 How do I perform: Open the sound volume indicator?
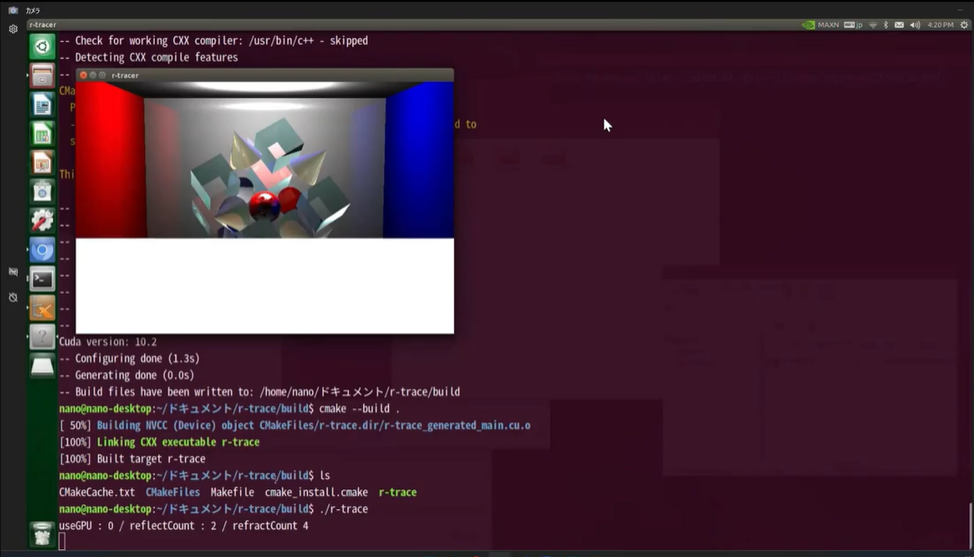click(914, 25)
